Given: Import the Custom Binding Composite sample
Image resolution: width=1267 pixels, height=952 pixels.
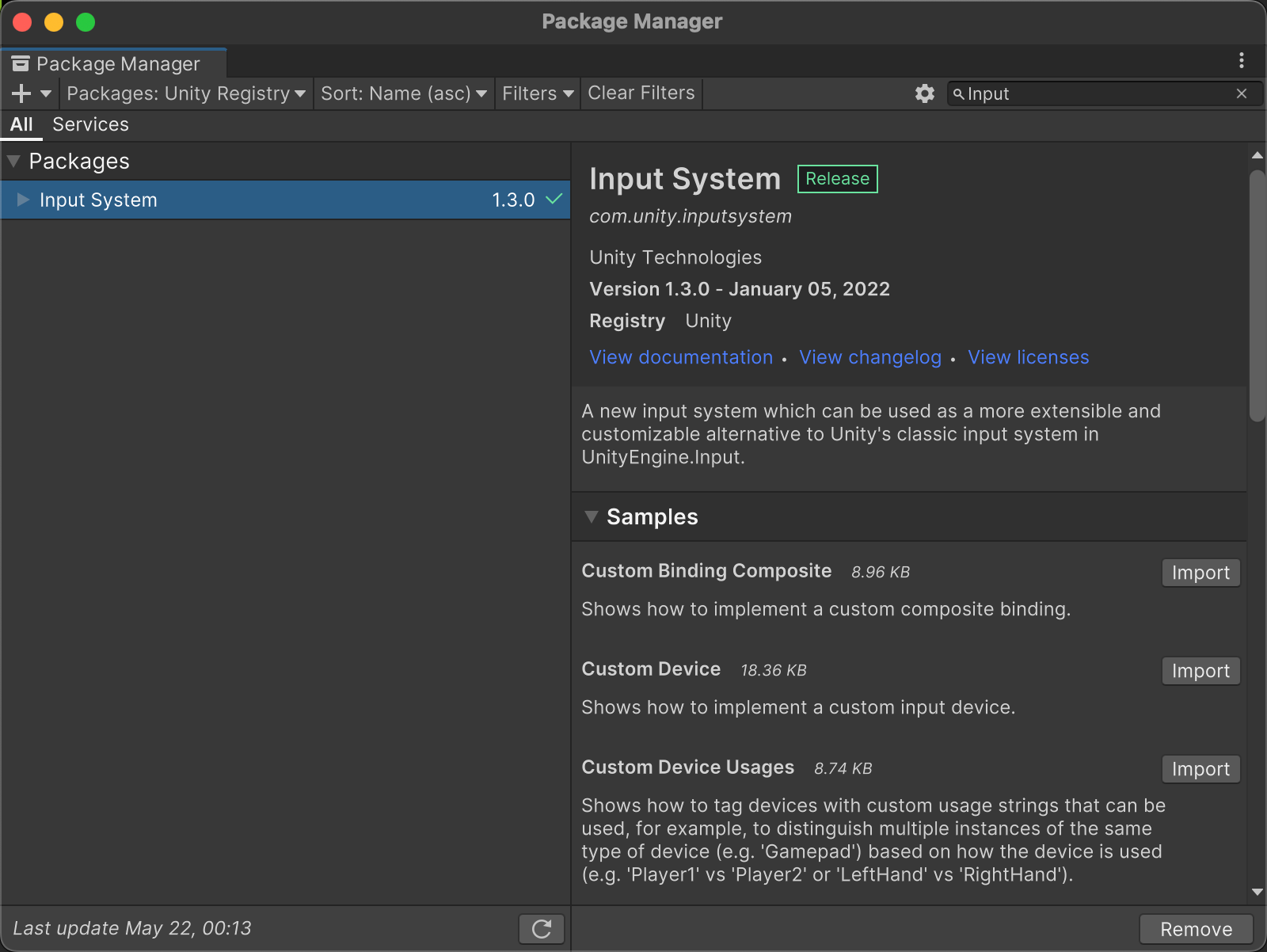Looking at the screenshot, I should (x=1200, y=573).
